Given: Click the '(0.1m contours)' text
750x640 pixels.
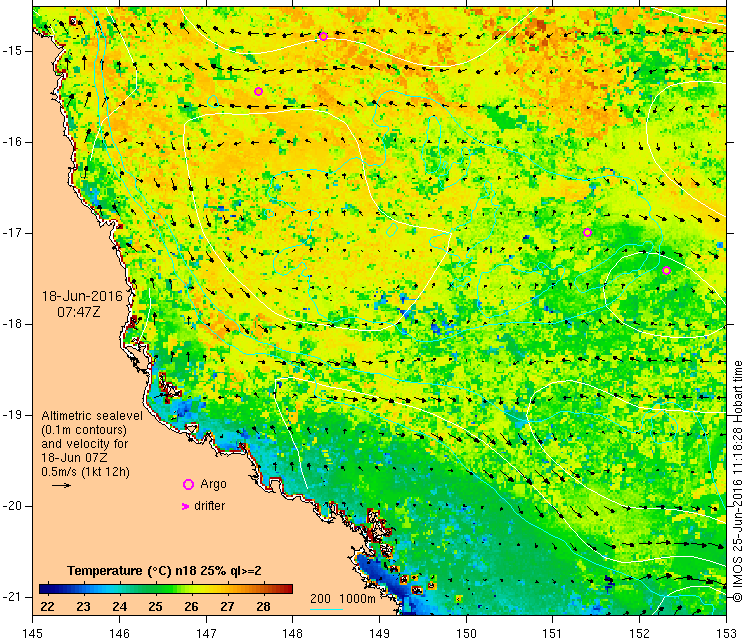Looking at the screenshot, I should point(84,430).
